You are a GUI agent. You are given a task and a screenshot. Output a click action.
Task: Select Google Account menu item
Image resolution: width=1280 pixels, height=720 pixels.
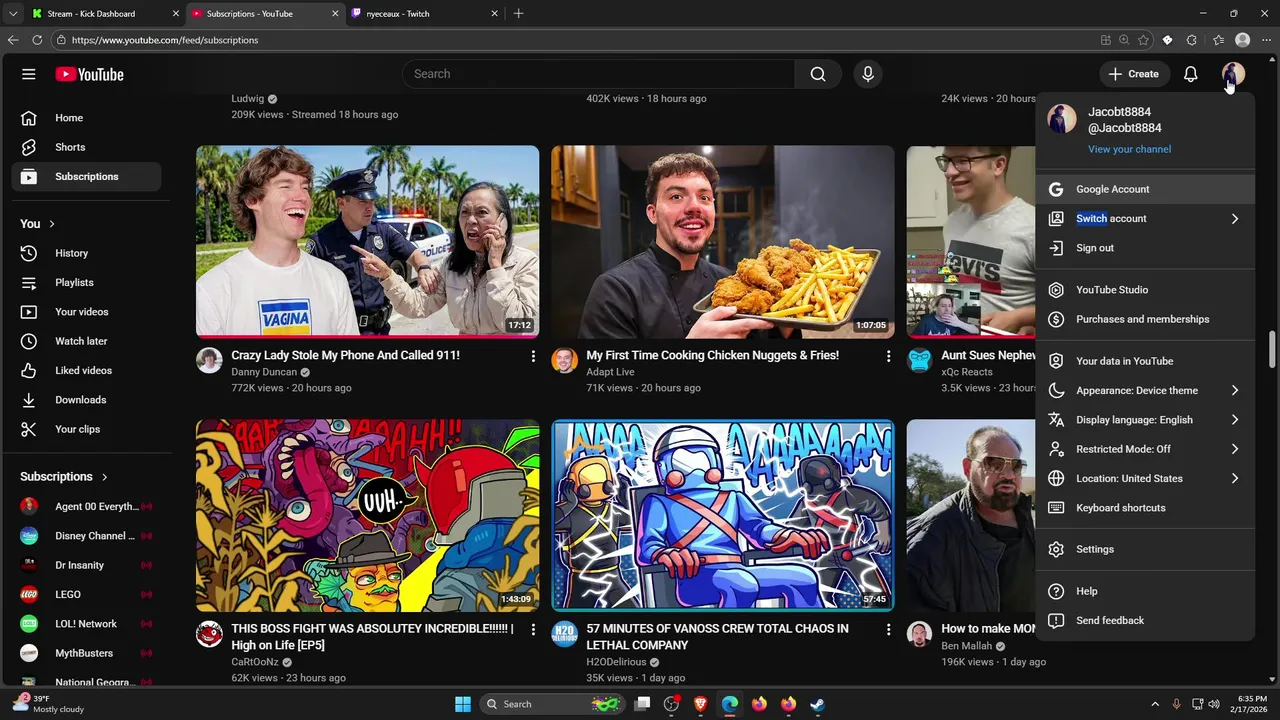(x=1145, y=189)
